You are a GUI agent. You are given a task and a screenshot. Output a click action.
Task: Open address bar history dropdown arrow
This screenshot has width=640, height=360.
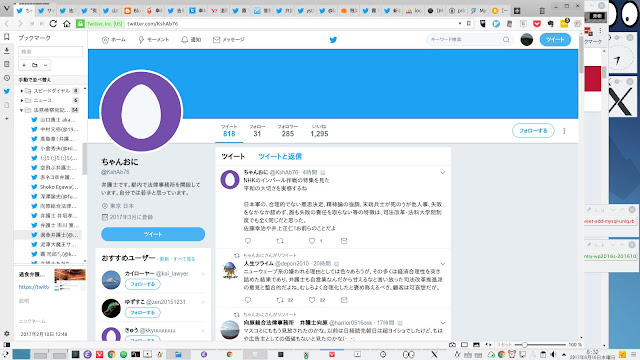[460, 24]
